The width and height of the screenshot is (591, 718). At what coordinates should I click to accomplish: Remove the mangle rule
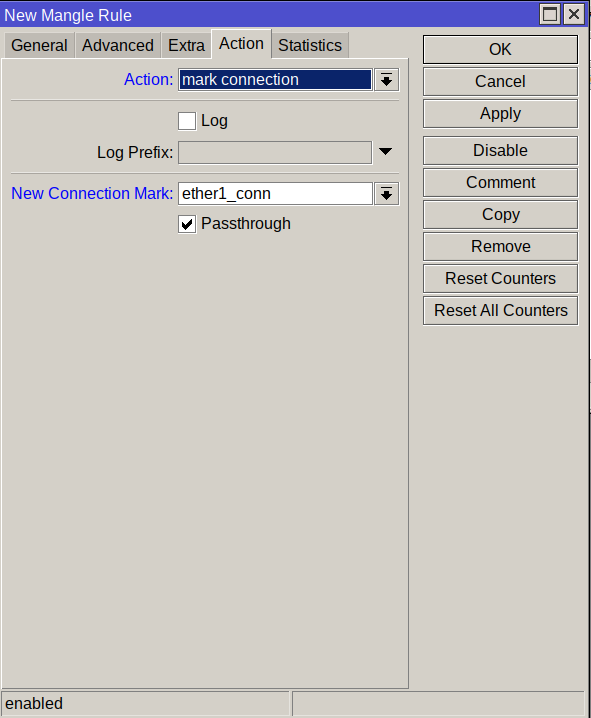(500, 246)
